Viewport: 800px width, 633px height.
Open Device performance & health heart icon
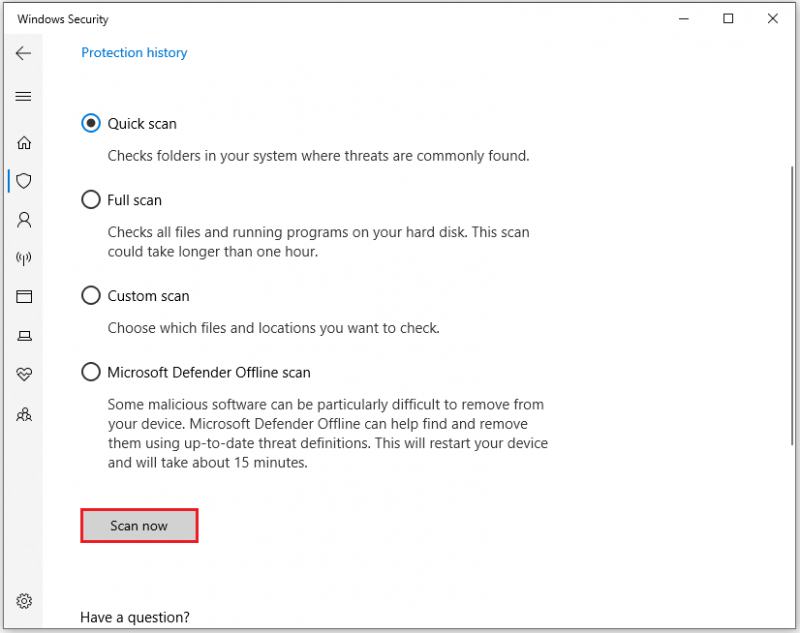click(24, 374)
